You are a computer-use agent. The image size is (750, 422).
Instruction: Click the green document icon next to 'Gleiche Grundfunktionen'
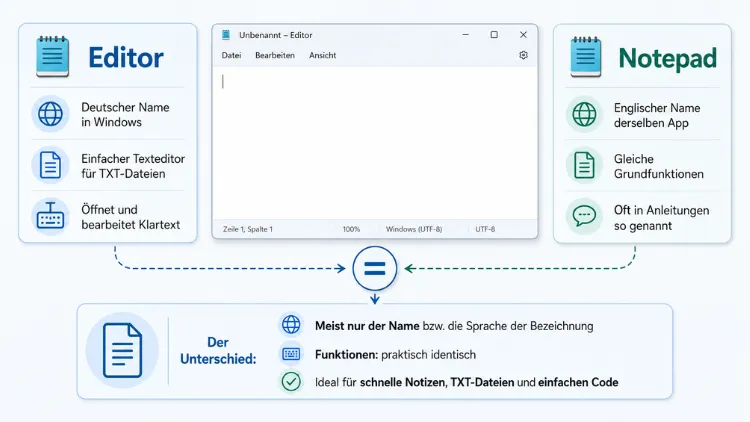(x=585, y=166)
